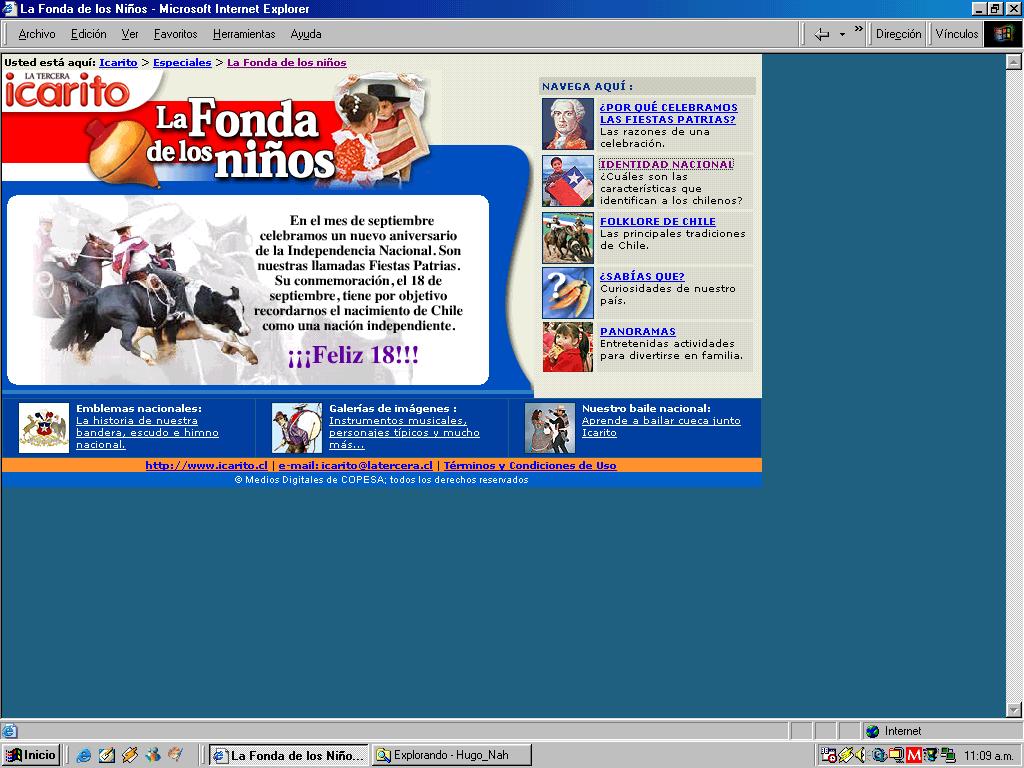Click the Dirección address bar label
1024x768 pixels.
tap(898, 34)
